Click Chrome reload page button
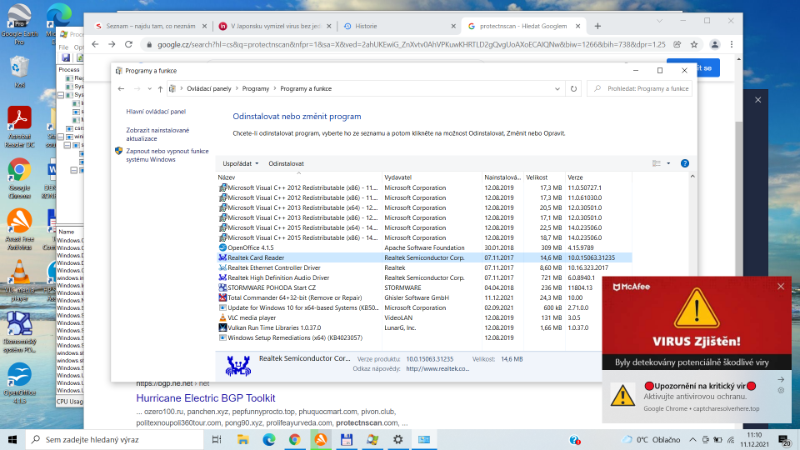 pos(129,44)
